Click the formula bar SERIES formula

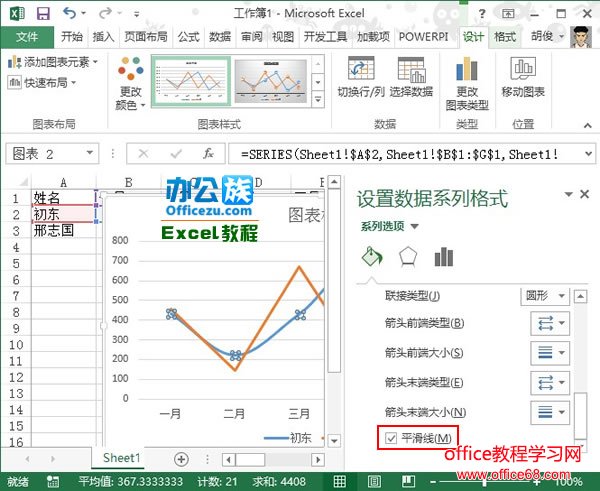[399, 154]
